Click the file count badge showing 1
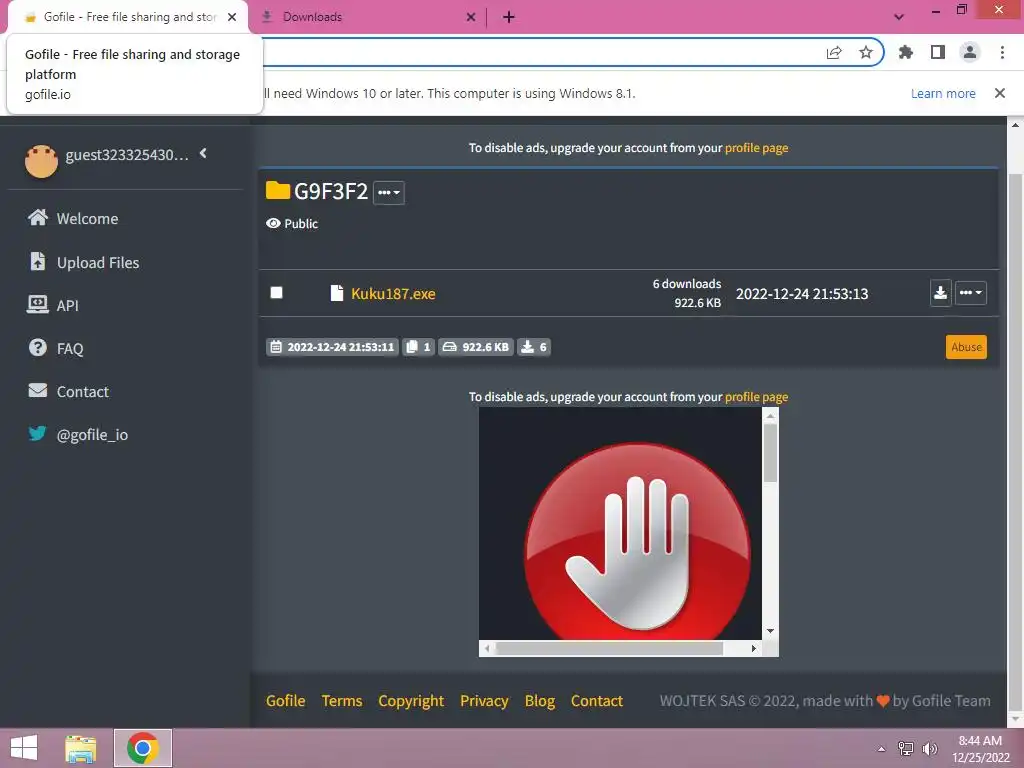The height and width of the screenshot is (768, 1024). (x=418, y=347)
